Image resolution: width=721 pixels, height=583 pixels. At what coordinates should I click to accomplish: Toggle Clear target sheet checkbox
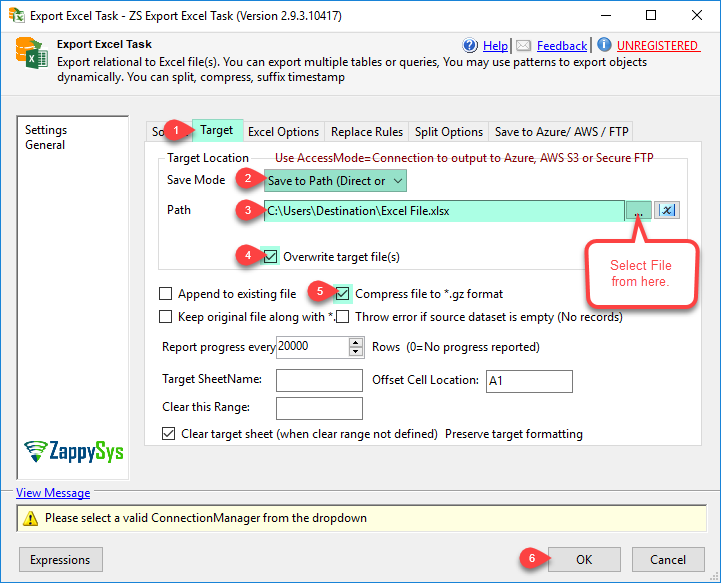169,434
